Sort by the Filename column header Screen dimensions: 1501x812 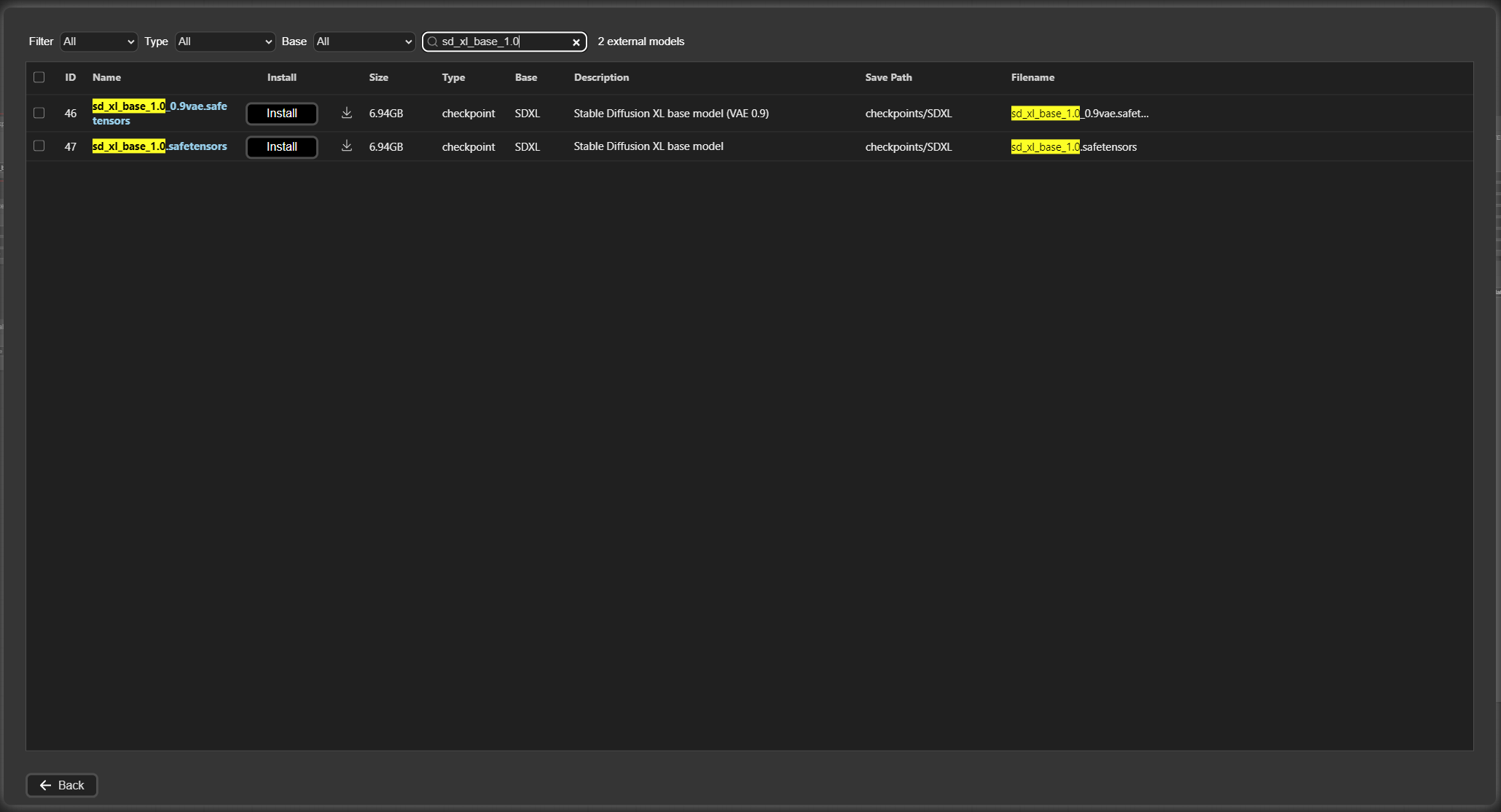1032,77
